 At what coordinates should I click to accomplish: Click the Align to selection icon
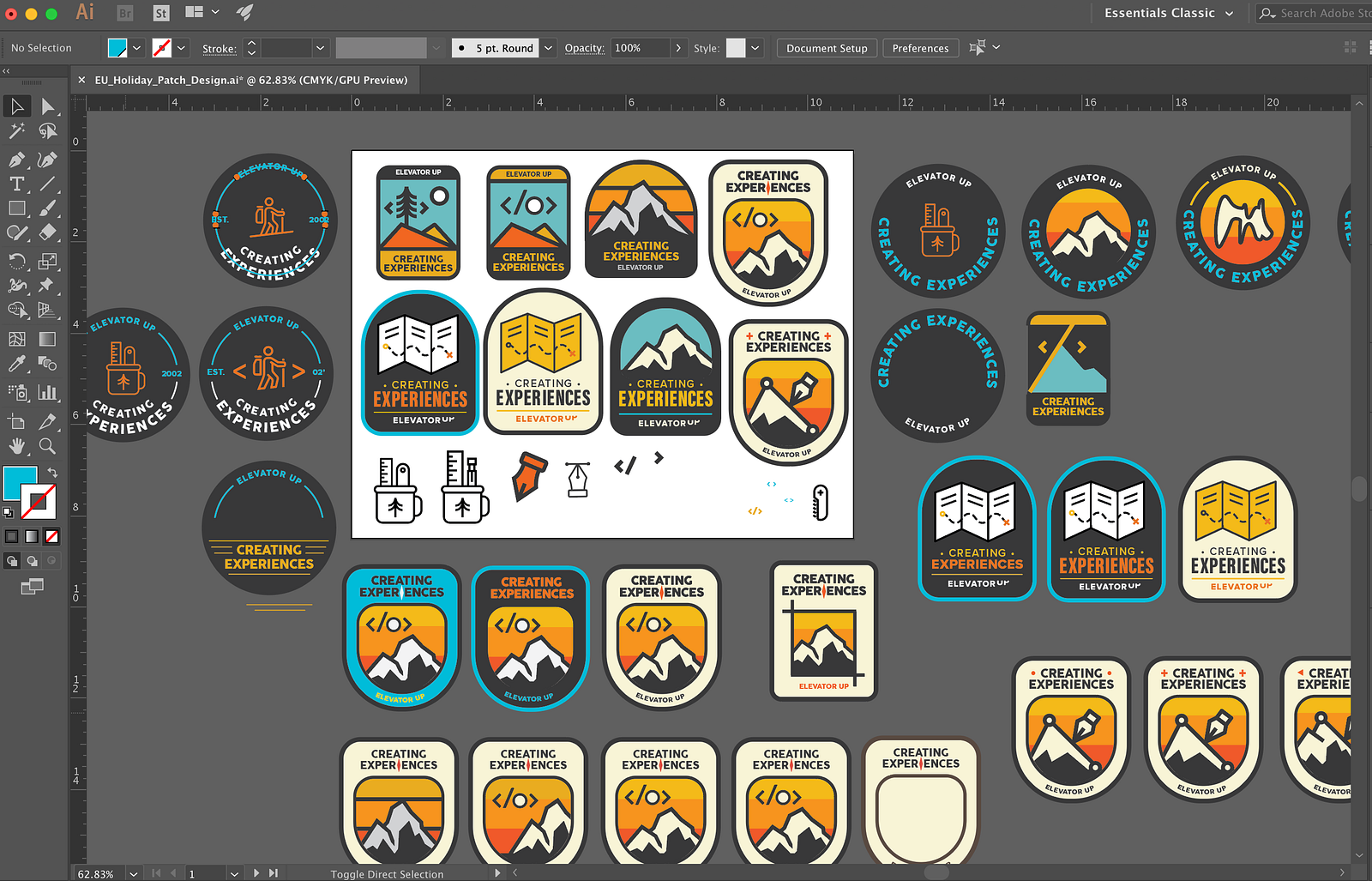click(977, 47)
